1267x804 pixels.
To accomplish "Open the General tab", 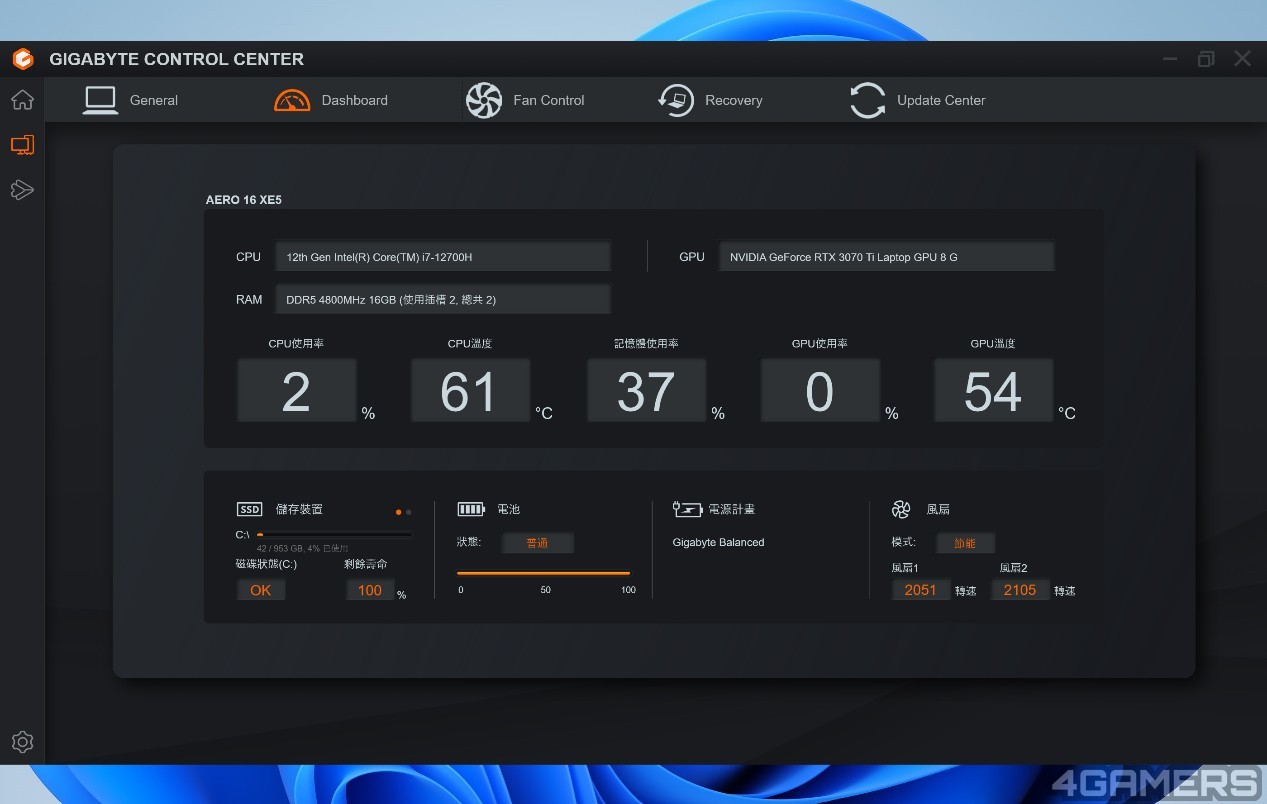I will click(x=130, y=100).
